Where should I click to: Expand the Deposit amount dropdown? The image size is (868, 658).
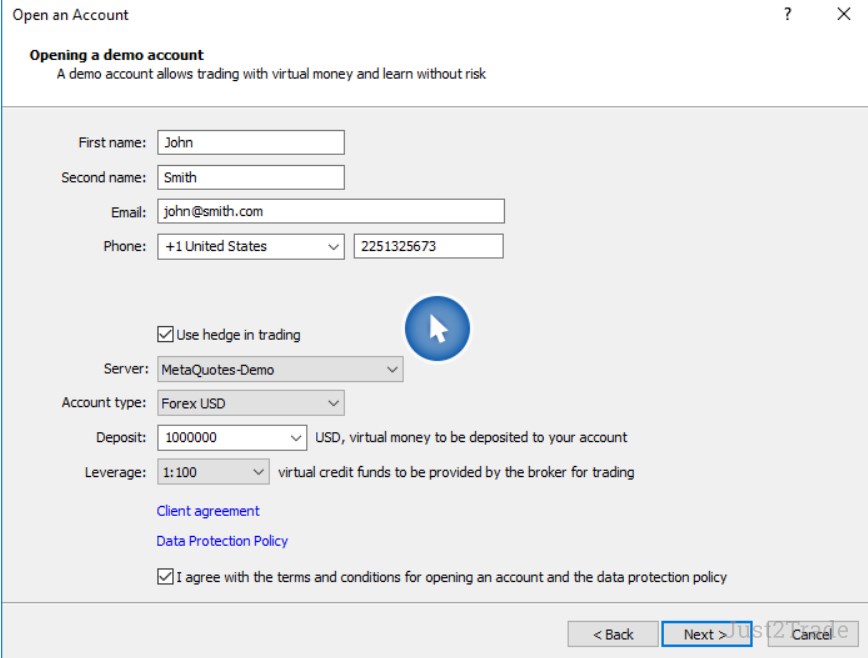(x=295, y=438)
